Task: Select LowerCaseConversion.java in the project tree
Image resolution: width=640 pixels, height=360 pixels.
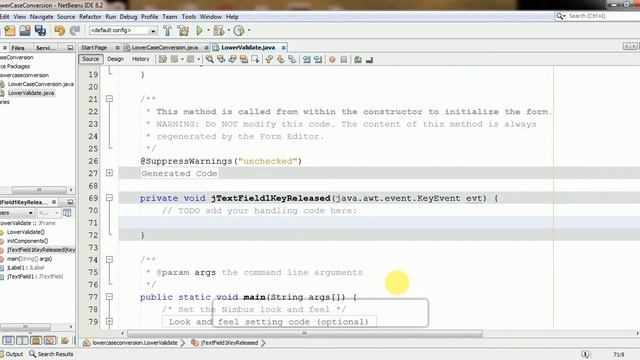Action: pos(40,84)
